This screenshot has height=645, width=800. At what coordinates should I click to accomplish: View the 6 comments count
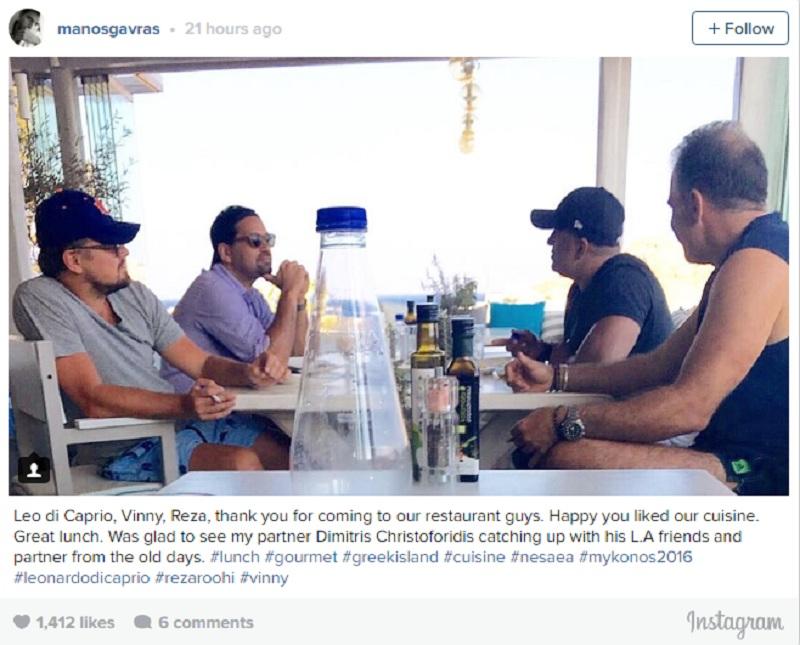pyautogui.click(x=206, y=623)
